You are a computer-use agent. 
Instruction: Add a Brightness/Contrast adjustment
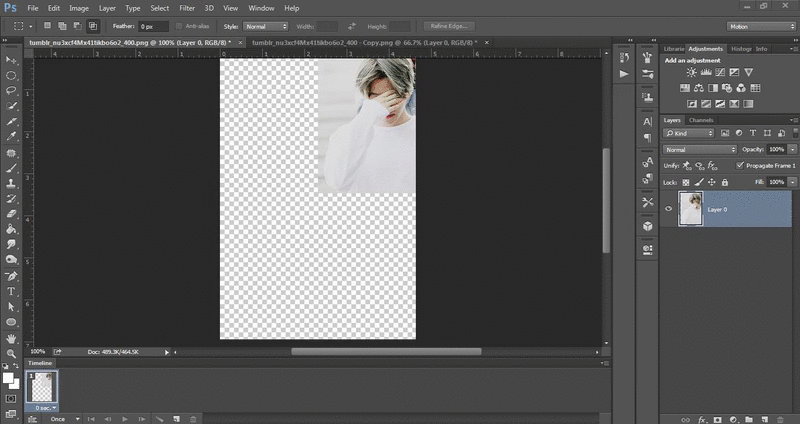coord(691,72)
